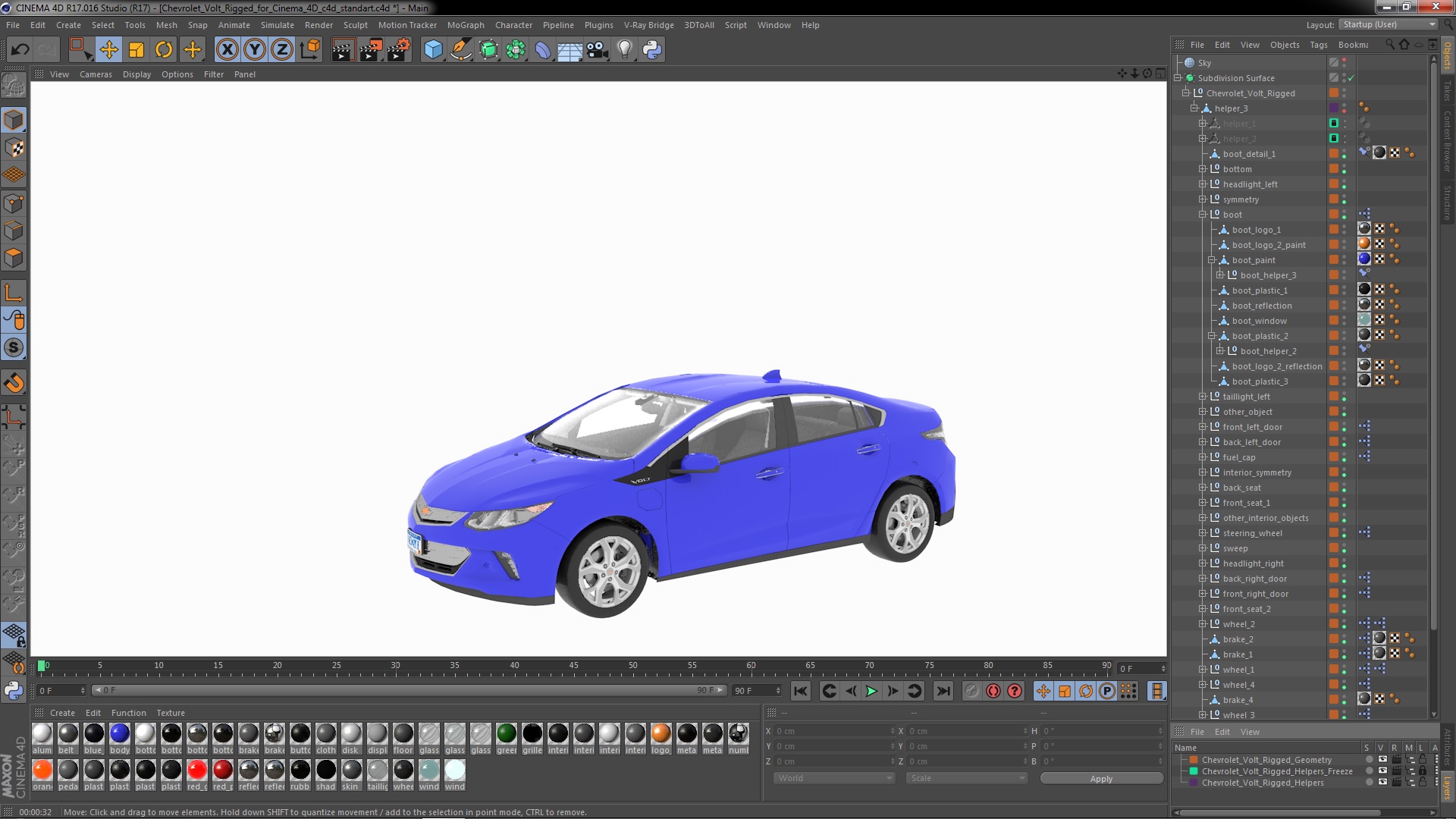Open the World coordinate dropdown
The image size is (1456, 819).
point(834,778)
